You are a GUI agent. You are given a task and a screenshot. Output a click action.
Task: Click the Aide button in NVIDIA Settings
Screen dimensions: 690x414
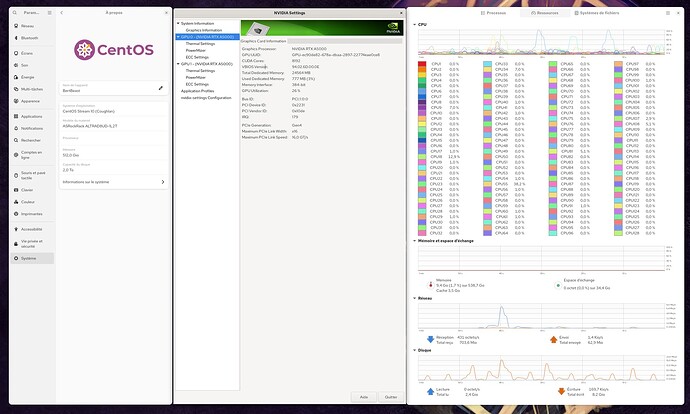(364, 397)
